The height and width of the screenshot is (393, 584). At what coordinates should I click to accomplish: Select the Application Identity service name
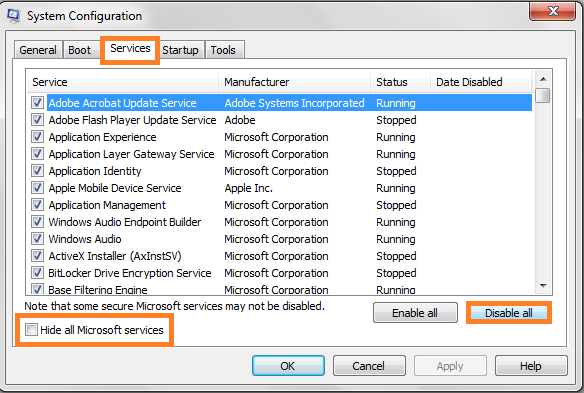[95, 171]
